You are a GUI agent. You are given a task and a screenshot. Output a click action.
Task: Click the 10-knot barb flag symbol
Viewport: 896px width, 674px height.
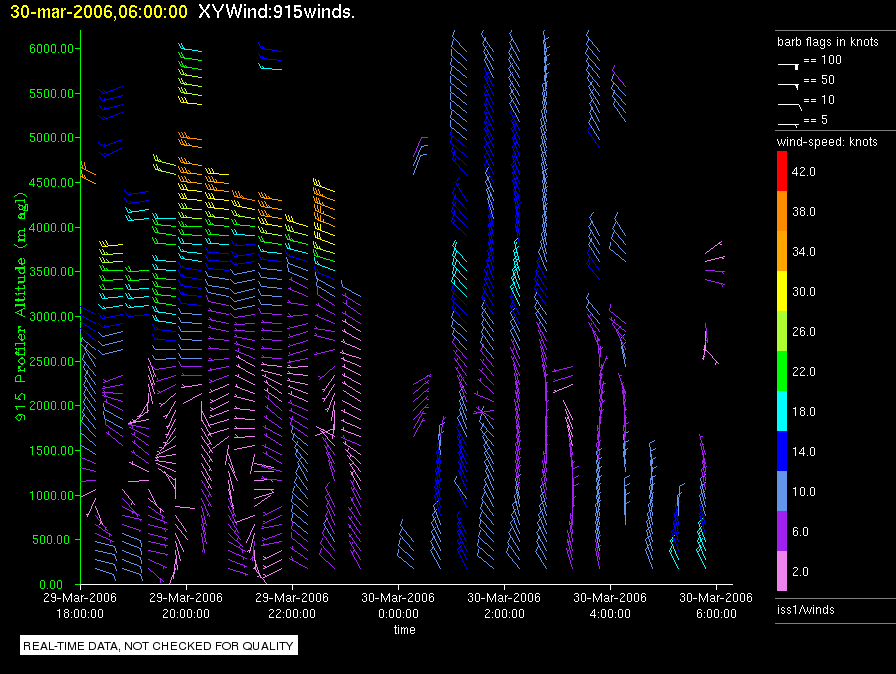(789, 102)
